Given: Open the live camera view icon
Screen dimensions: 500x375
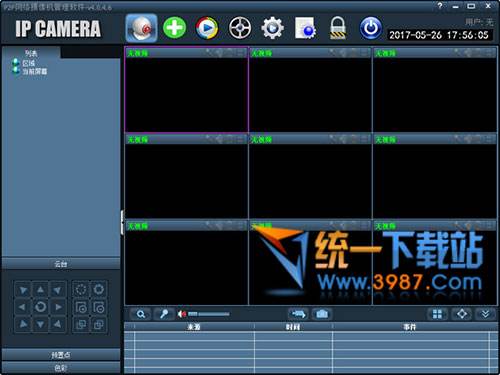Looking at the screenshot, I should pos(142,28).
